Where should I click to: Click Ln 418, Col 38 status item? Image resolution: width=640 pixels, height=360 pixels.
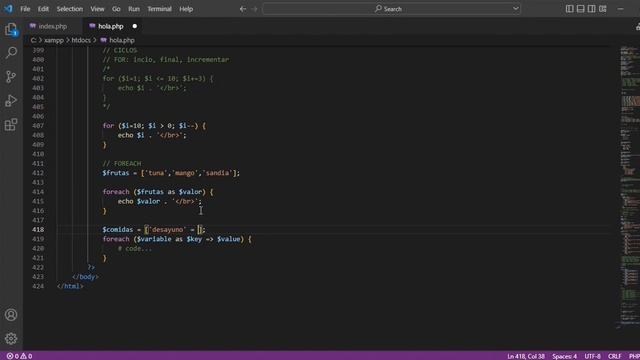coord(526,356)
